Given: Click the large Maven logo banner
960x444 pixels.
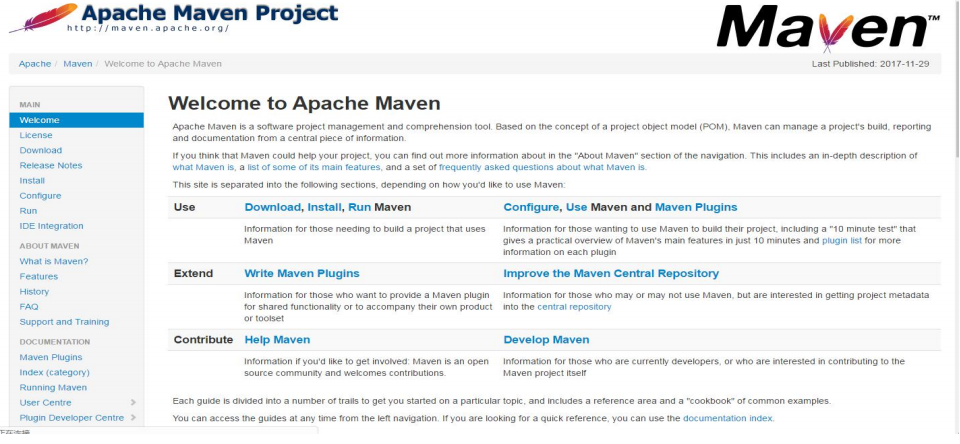Looking at the screenshot, I should [829, 27].
